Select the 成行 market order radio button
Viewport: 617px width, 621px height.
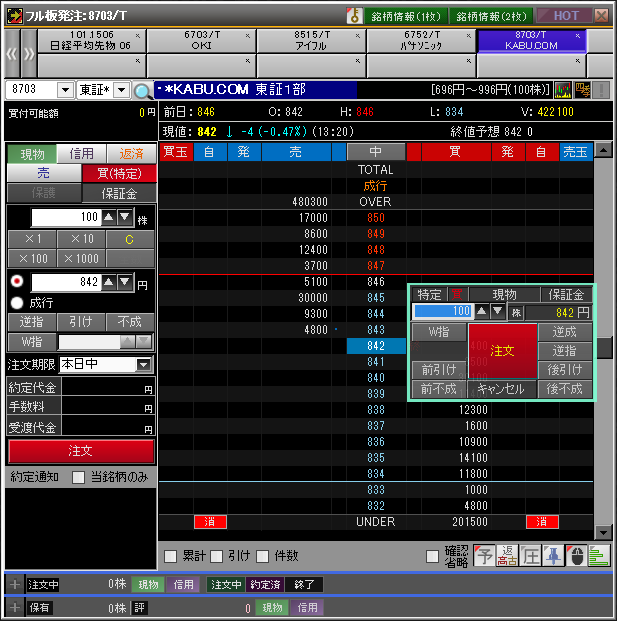[x=16, y=302]
